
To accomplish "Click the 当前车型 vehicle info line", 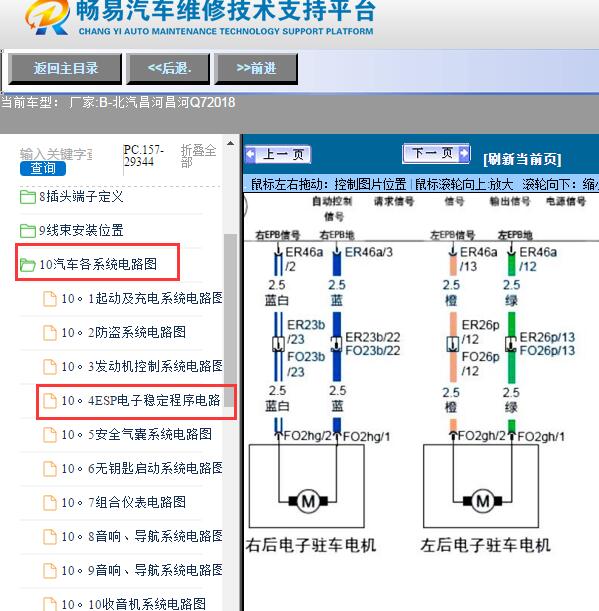I will (118, 102).
